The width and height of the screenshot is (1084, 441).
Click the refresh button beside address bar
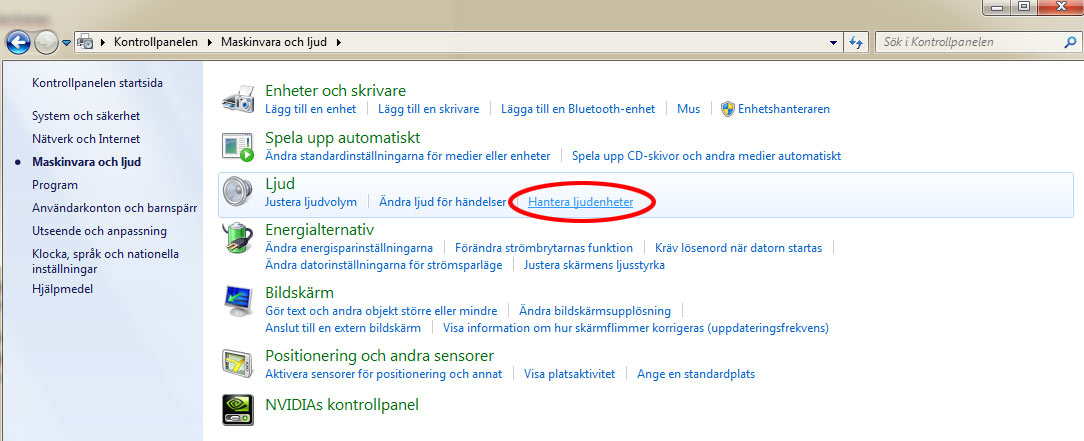point(856,42)
